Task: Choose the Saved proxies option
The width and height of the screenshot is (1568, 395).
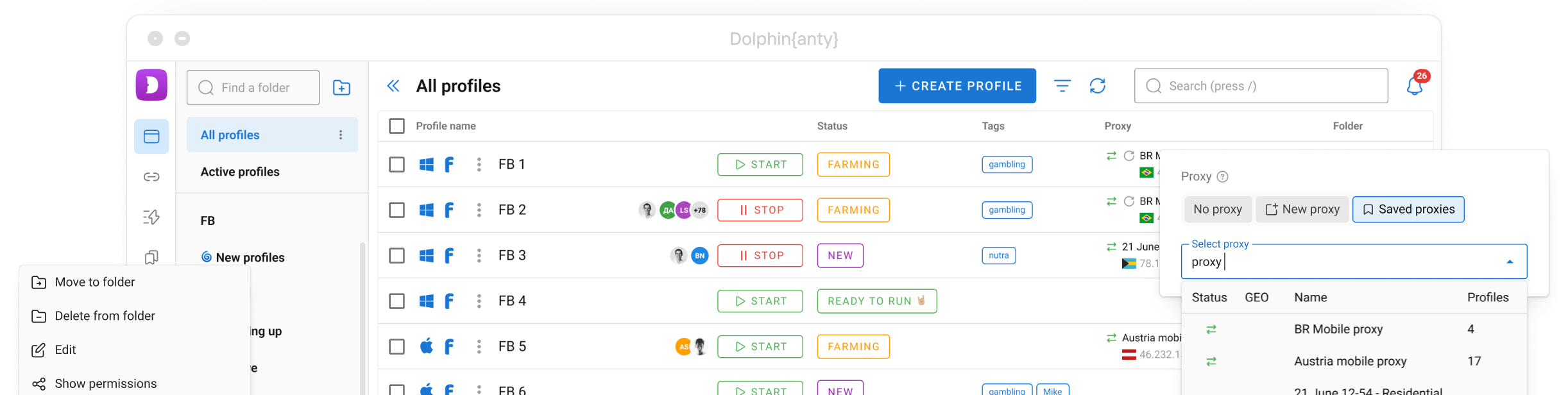Action: [x=1408, y=210]
